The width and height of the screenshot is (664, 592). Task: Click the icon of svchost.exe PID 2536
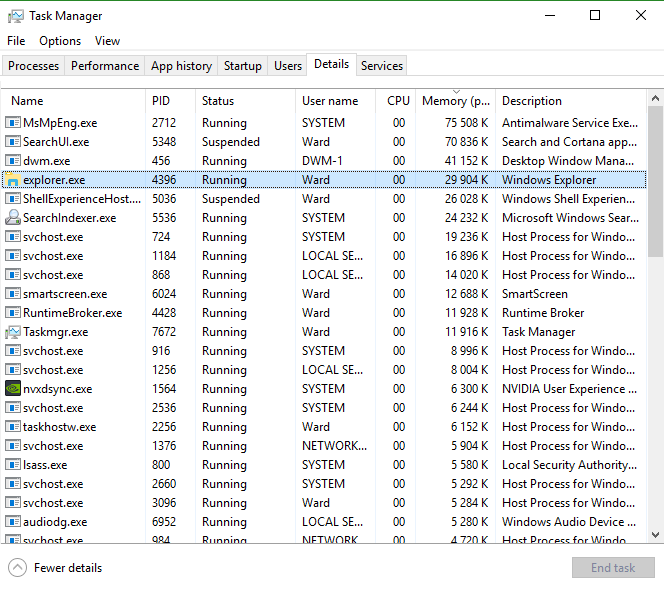[13, 408]
